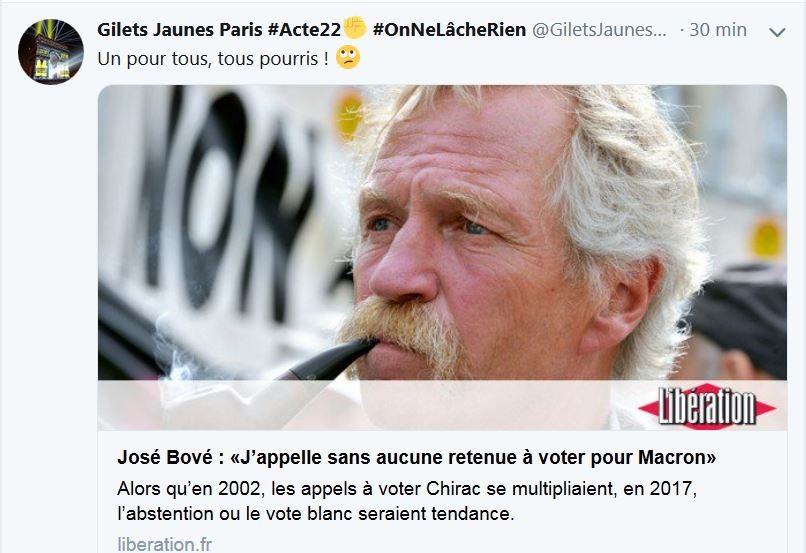Open the José Bové photo preview

tap(442, 257)
